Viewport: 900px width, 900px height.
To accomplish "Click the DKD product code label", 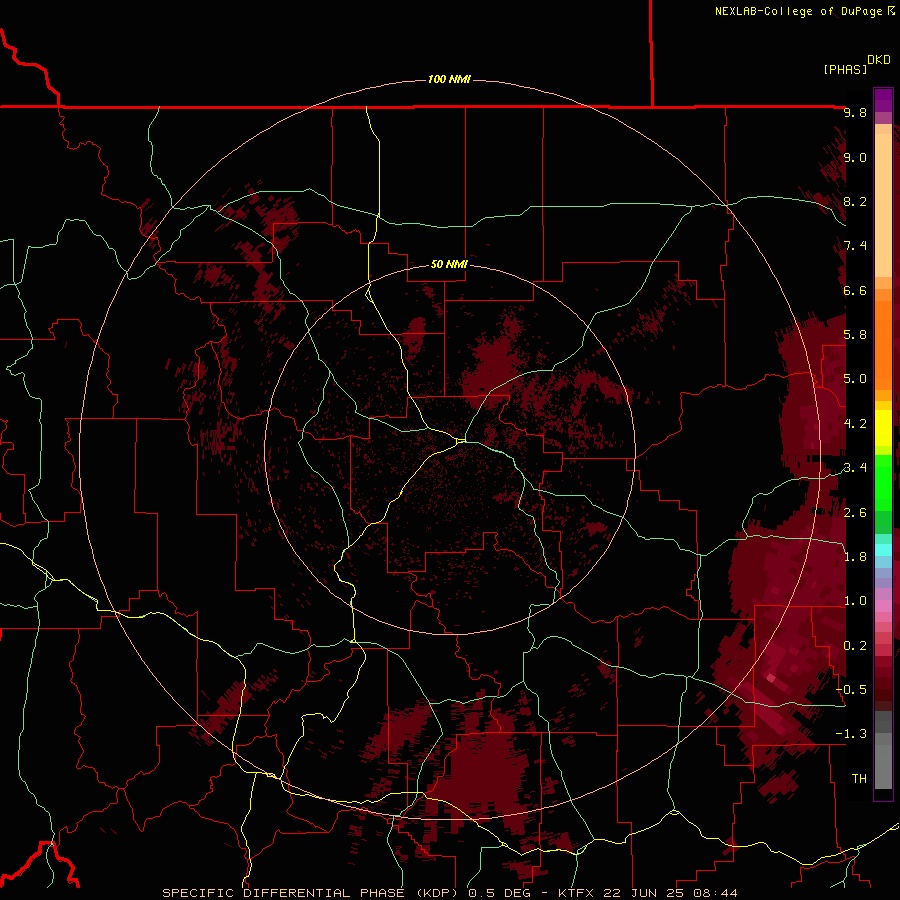I will tap(878, 60).
